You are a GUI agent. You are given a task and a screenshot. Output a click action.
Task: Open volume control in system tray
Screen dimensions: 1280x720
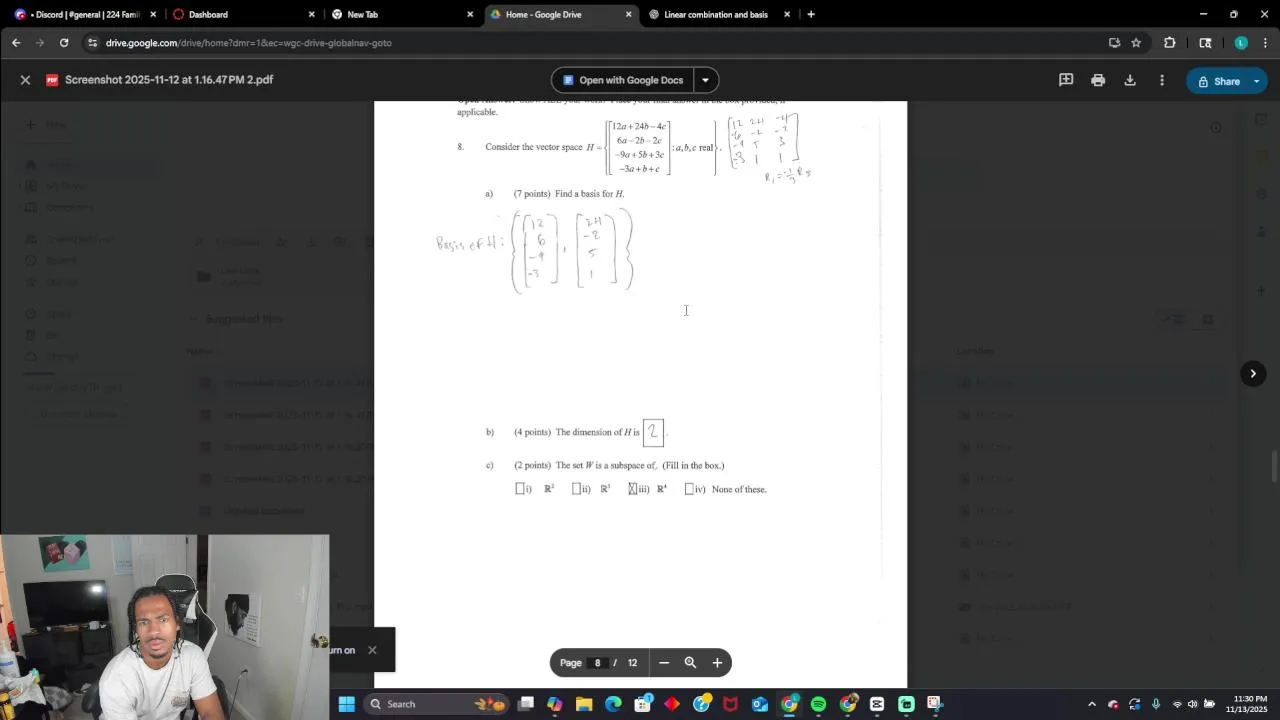click(1192, 704)
